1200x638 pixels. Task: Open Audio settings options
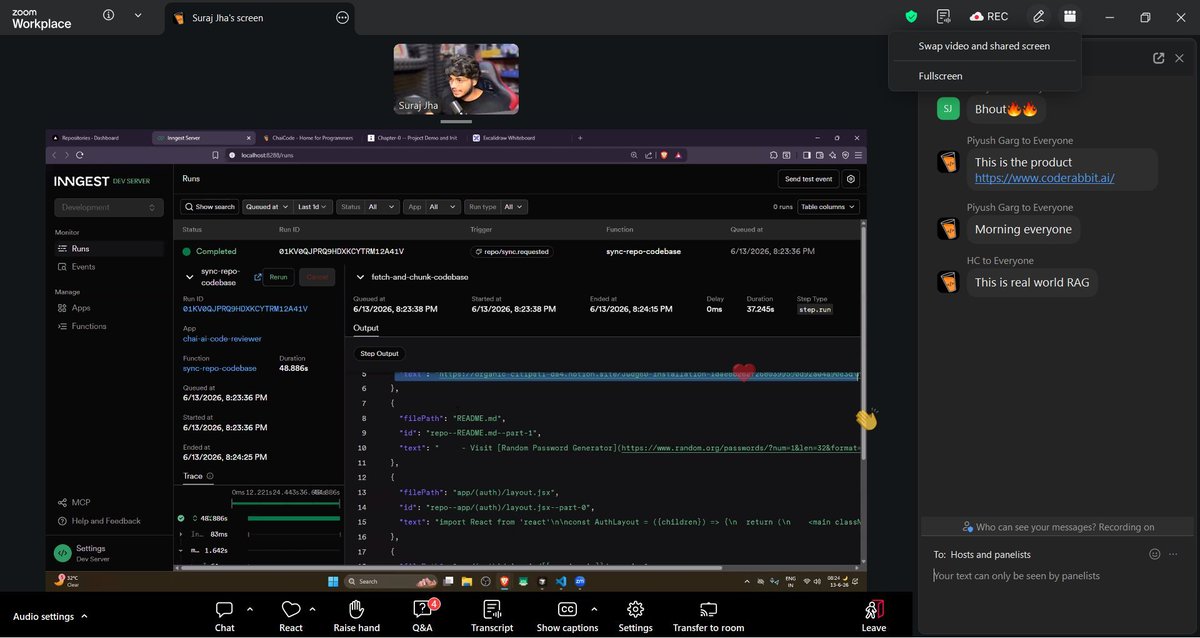[51, 617]
